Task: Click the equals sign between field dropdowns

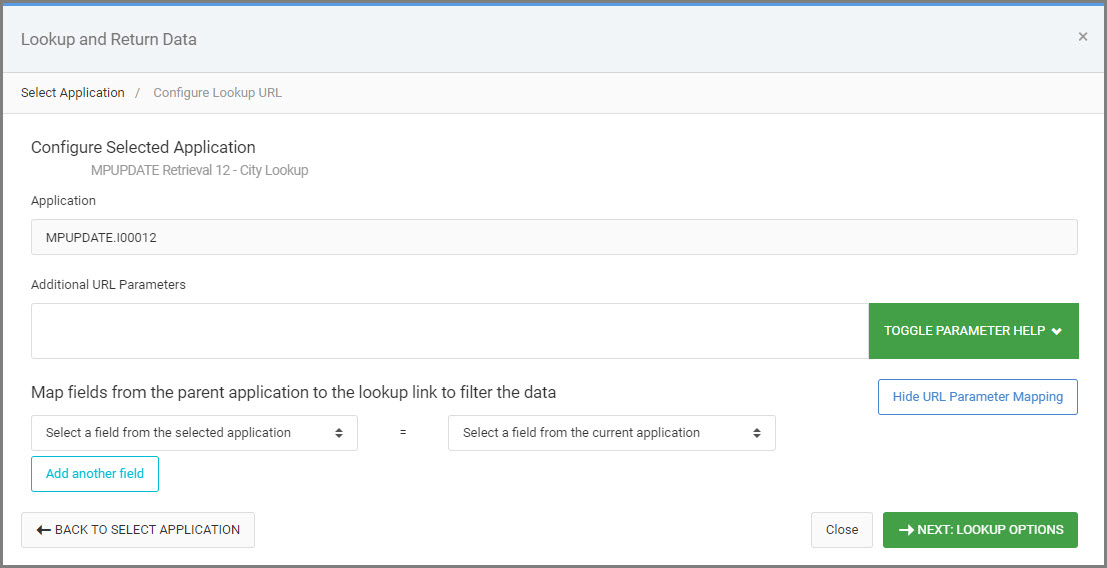Action: (x=403, y=433)
